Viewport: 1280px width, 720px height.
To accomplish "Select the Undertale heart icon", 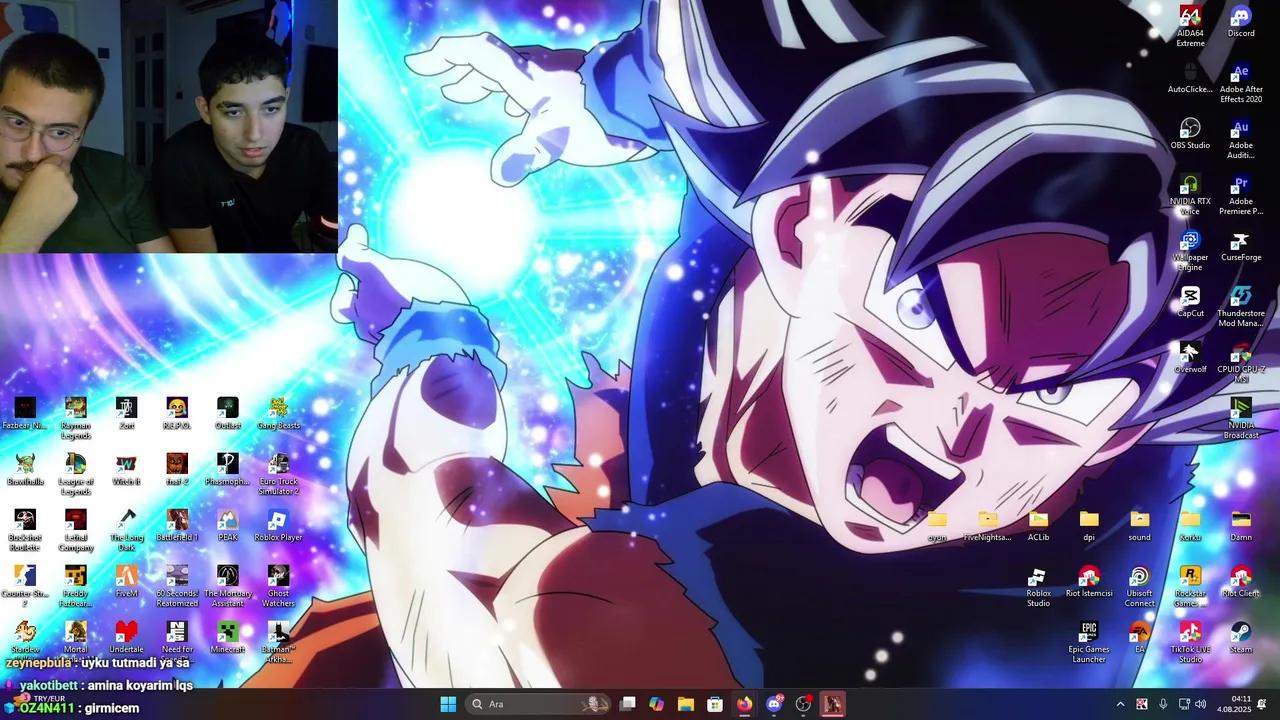I will click(x=126, y=638).
